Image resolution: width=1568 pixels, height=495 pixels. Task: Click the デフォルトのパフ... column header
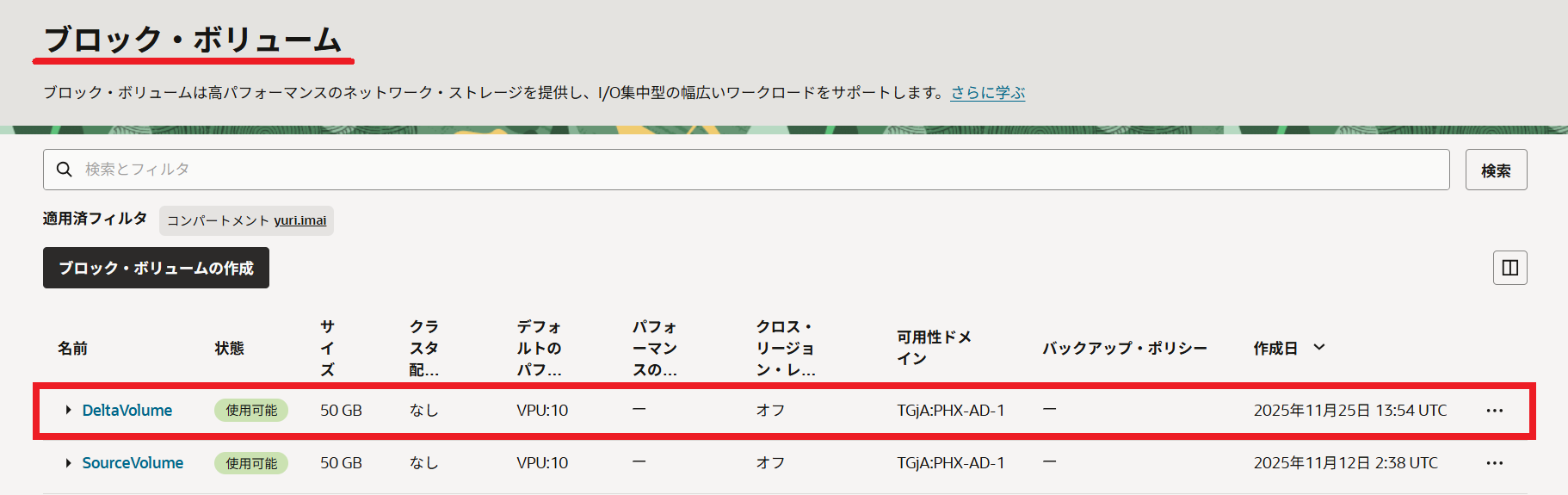539,348
